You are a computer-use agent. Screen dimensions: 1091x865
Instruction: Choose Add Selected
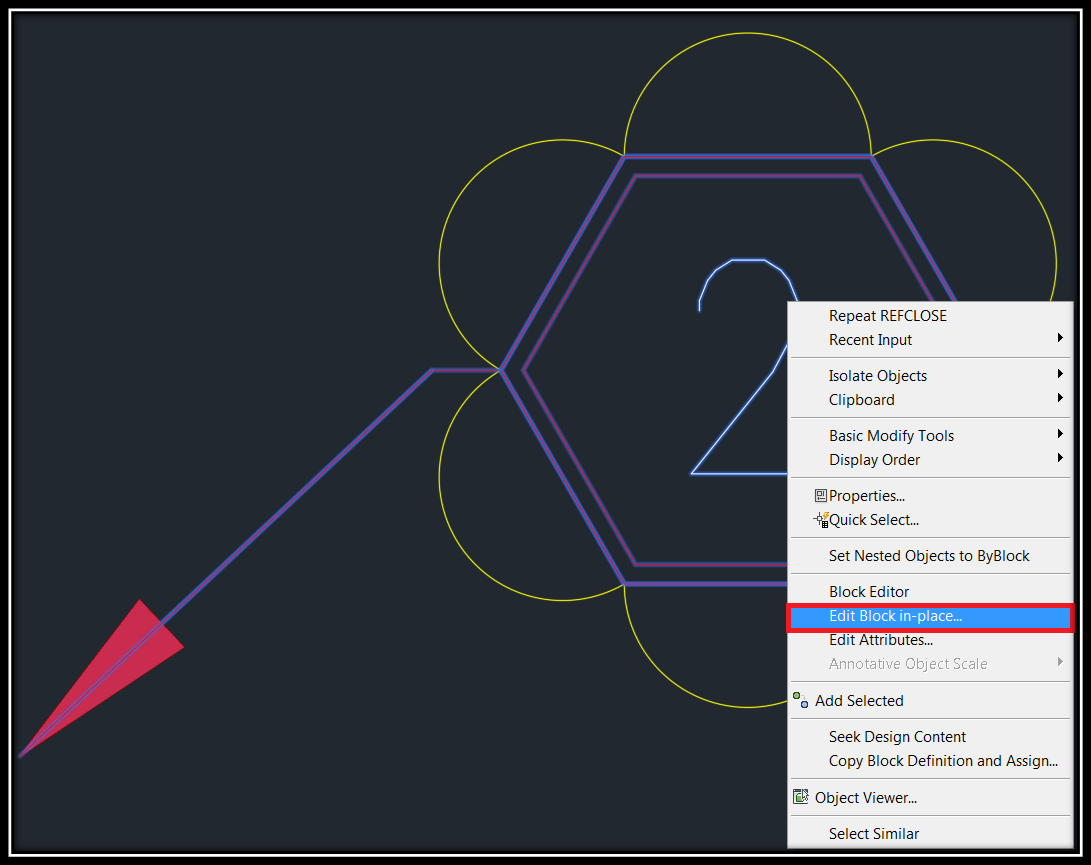[930, 701]
